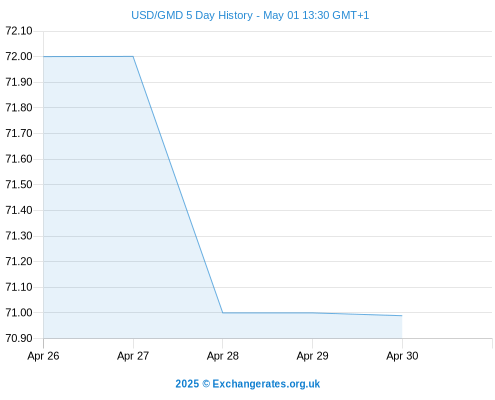495x400 pixels.
Task: Click the line start point at Apr 26
Action: click(44, 56)
